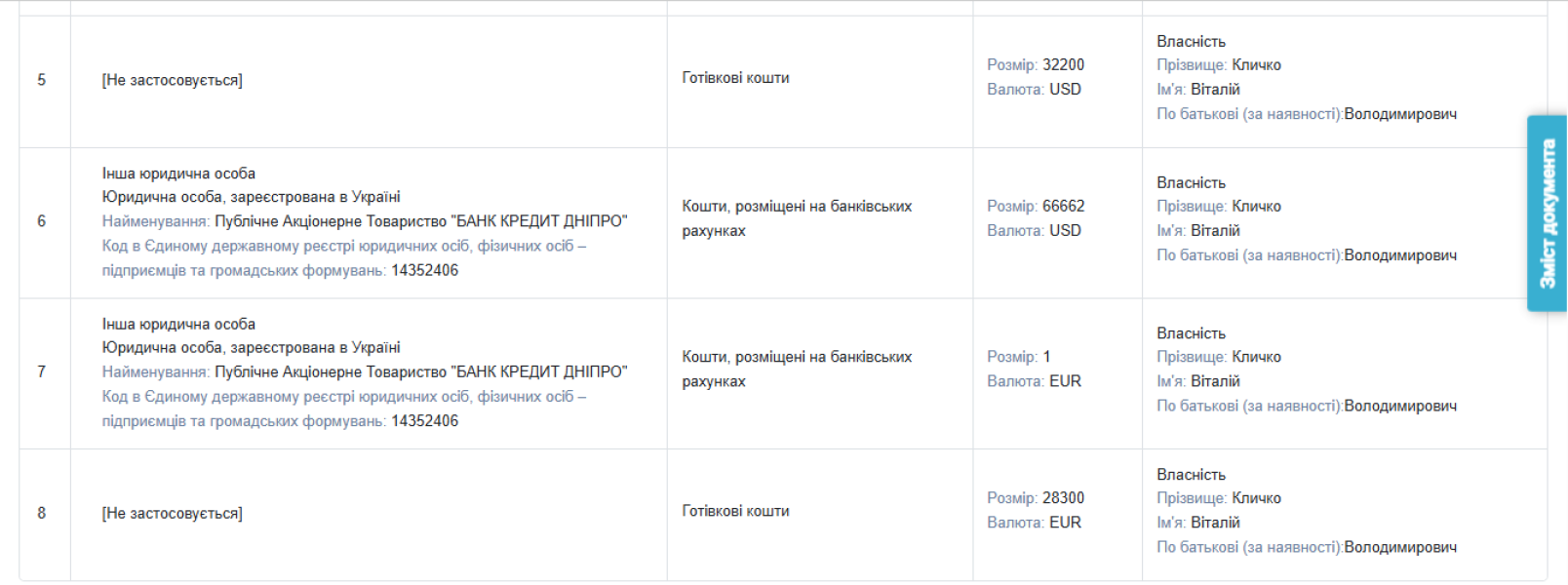Click row number 6 cell

click(41, 221)
